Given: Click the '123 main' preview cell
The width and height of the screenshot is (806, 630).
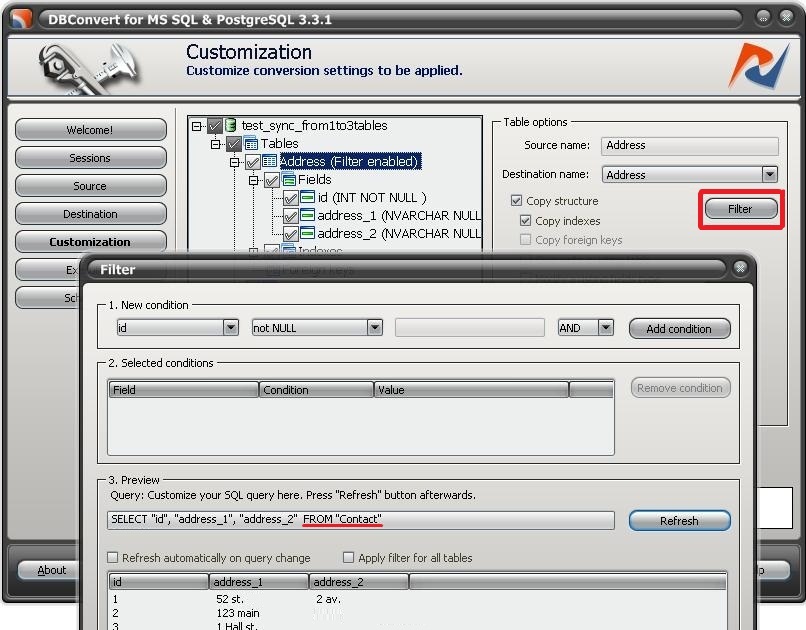Looking at the screenshot, I should click(x=237, y=613).
